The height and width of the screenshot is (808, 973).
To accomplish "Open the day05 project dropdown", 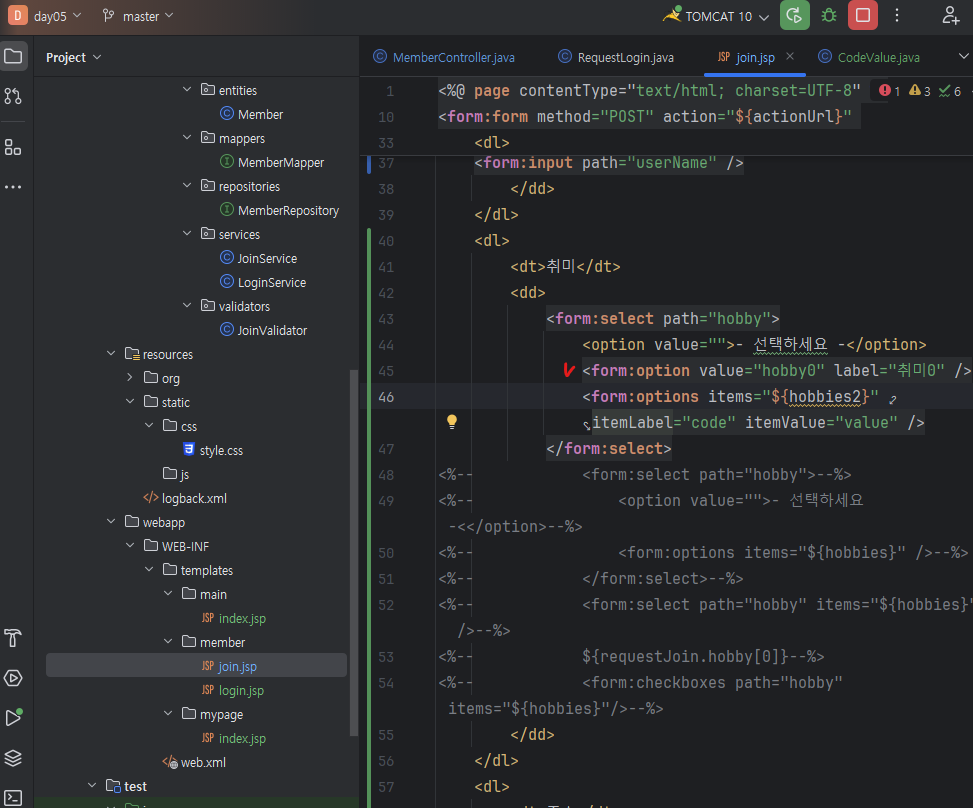I will point(57,16).
